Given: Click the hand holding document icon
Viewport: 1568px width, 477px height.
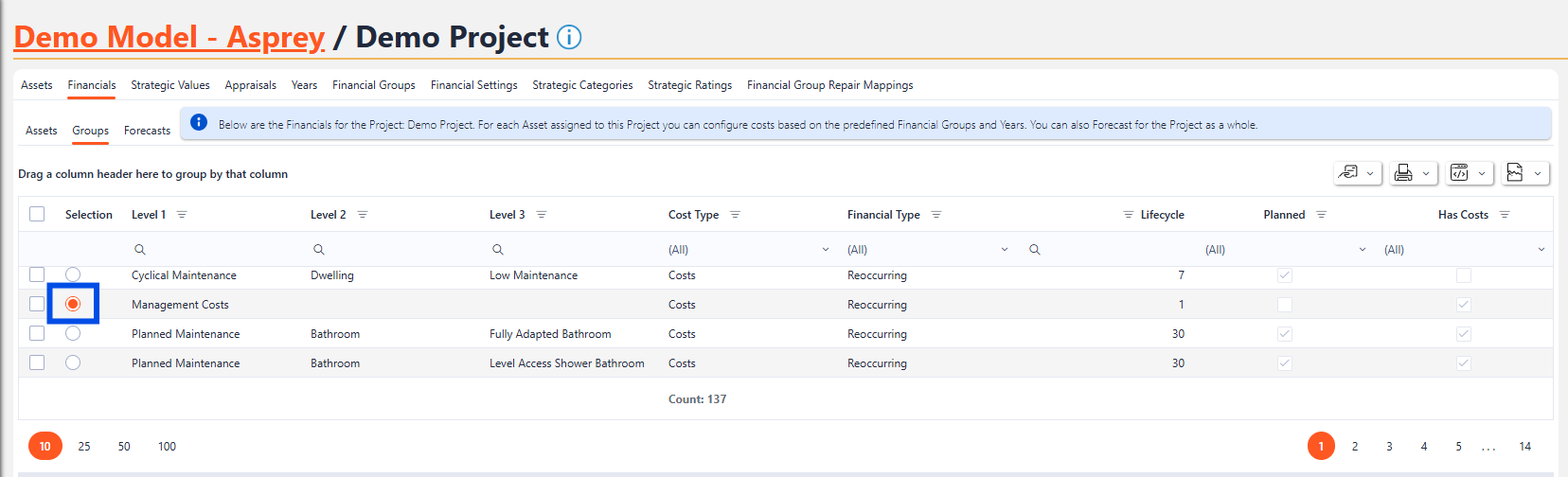Looking at the screenshot, I should [1347, 173].
